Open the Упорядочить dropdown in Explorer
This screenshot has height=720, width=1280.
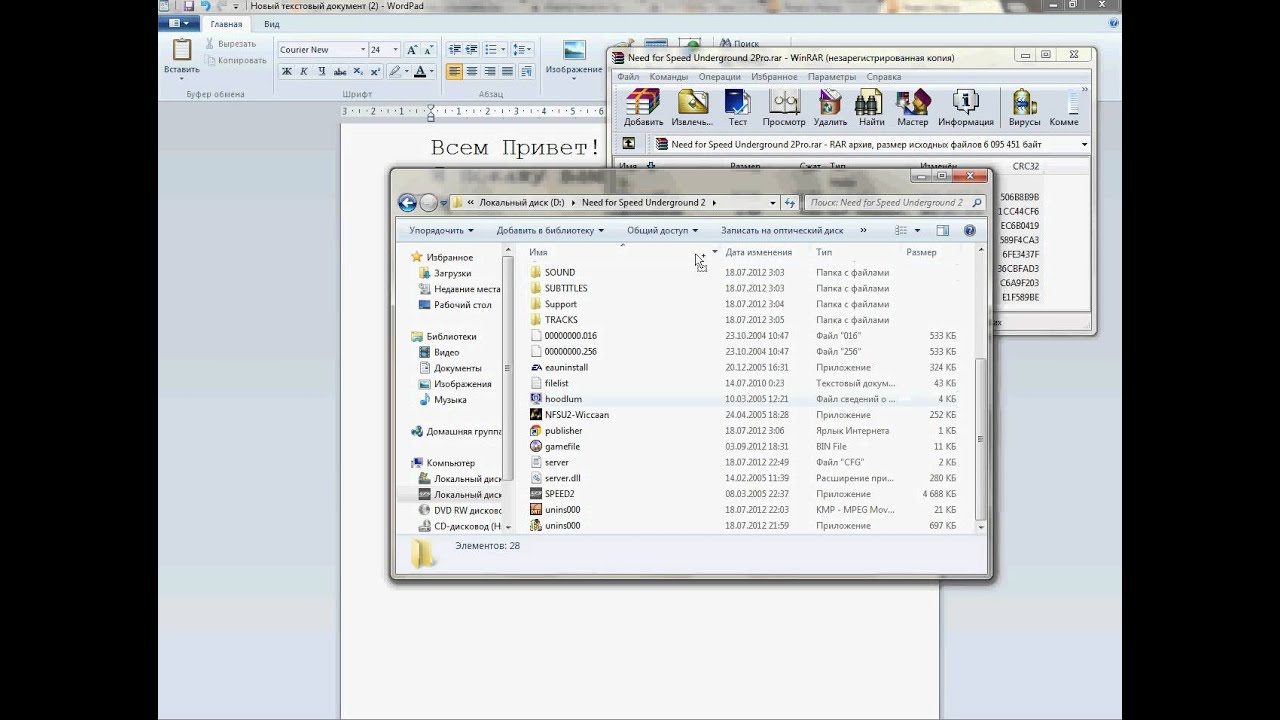pyautogui.click(x=441, y=231)
